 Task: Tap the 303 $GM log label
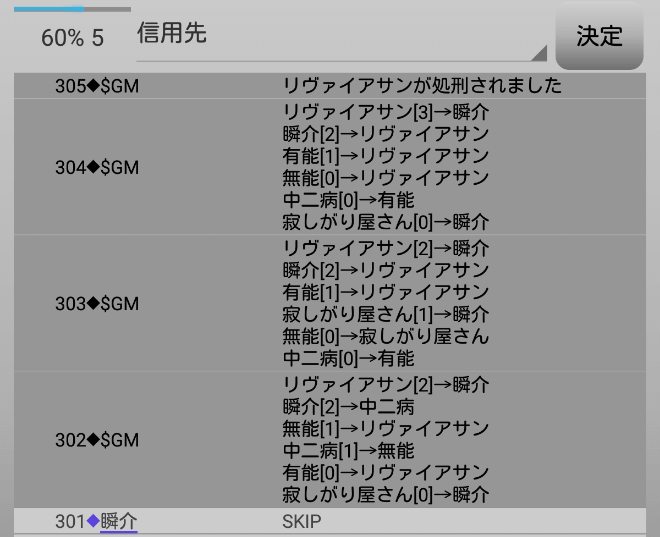coord(96,303)
